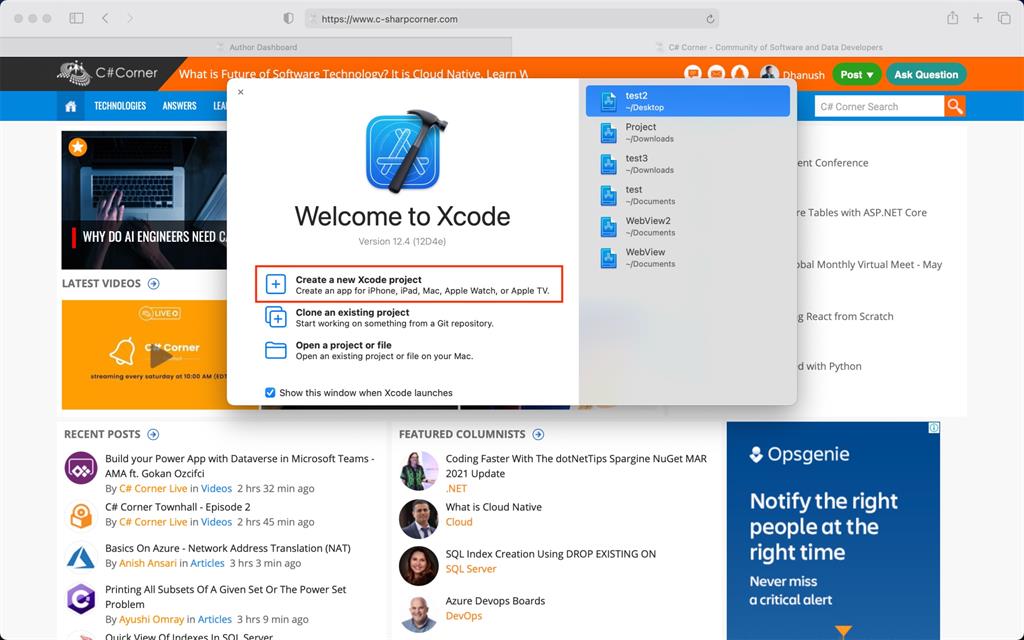Image resolution: width=1024 pixels, height=640 pixels.
Task: Click the Power Apps icon beside Dataverse post
Action: pos(81,468)
